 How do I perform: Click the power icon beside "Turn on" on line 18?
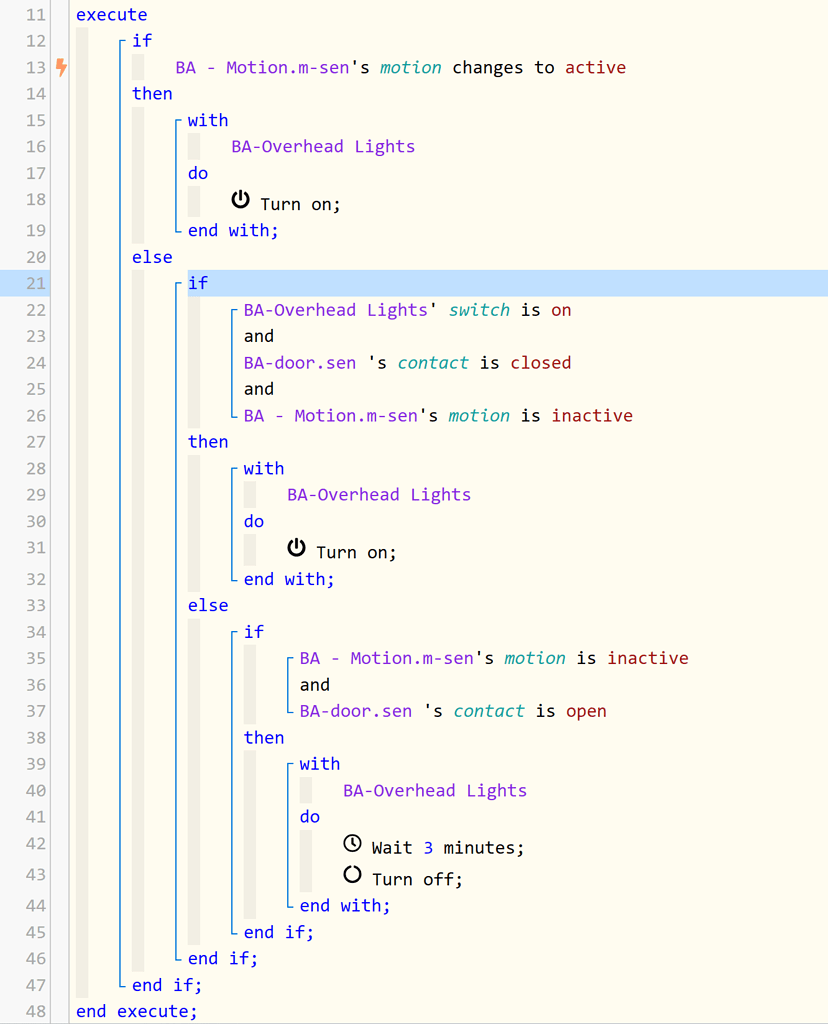click(240, 199)
